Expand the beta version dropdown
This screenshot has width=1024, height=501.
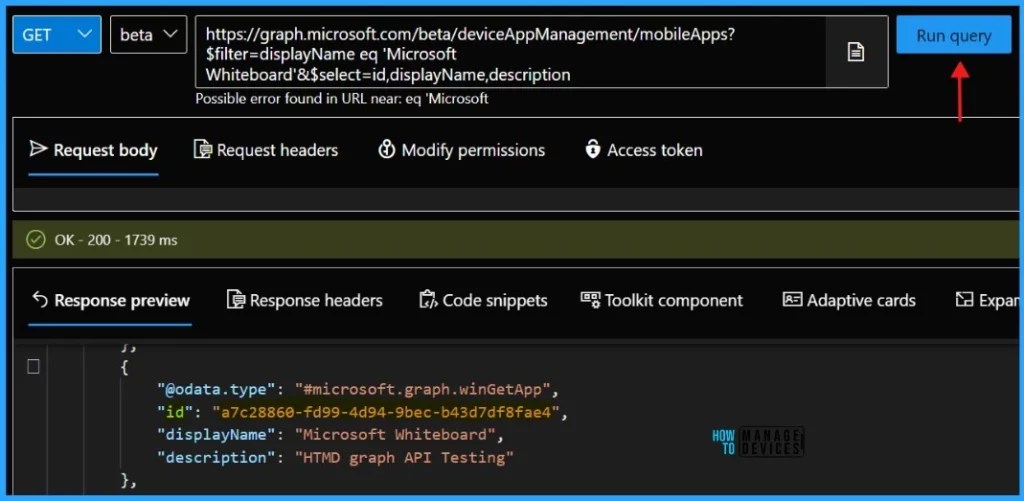point(149,35)
